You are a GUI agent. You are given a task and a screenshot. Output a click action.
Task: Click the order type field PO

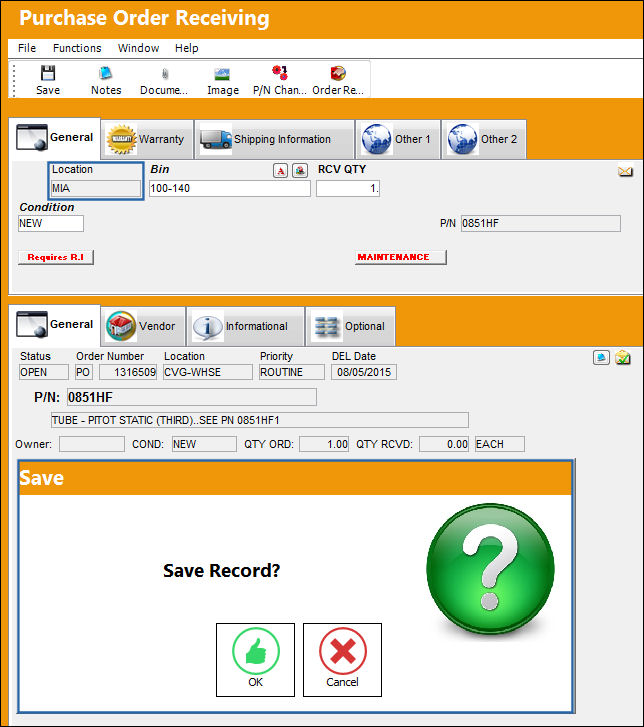point(83,372)
